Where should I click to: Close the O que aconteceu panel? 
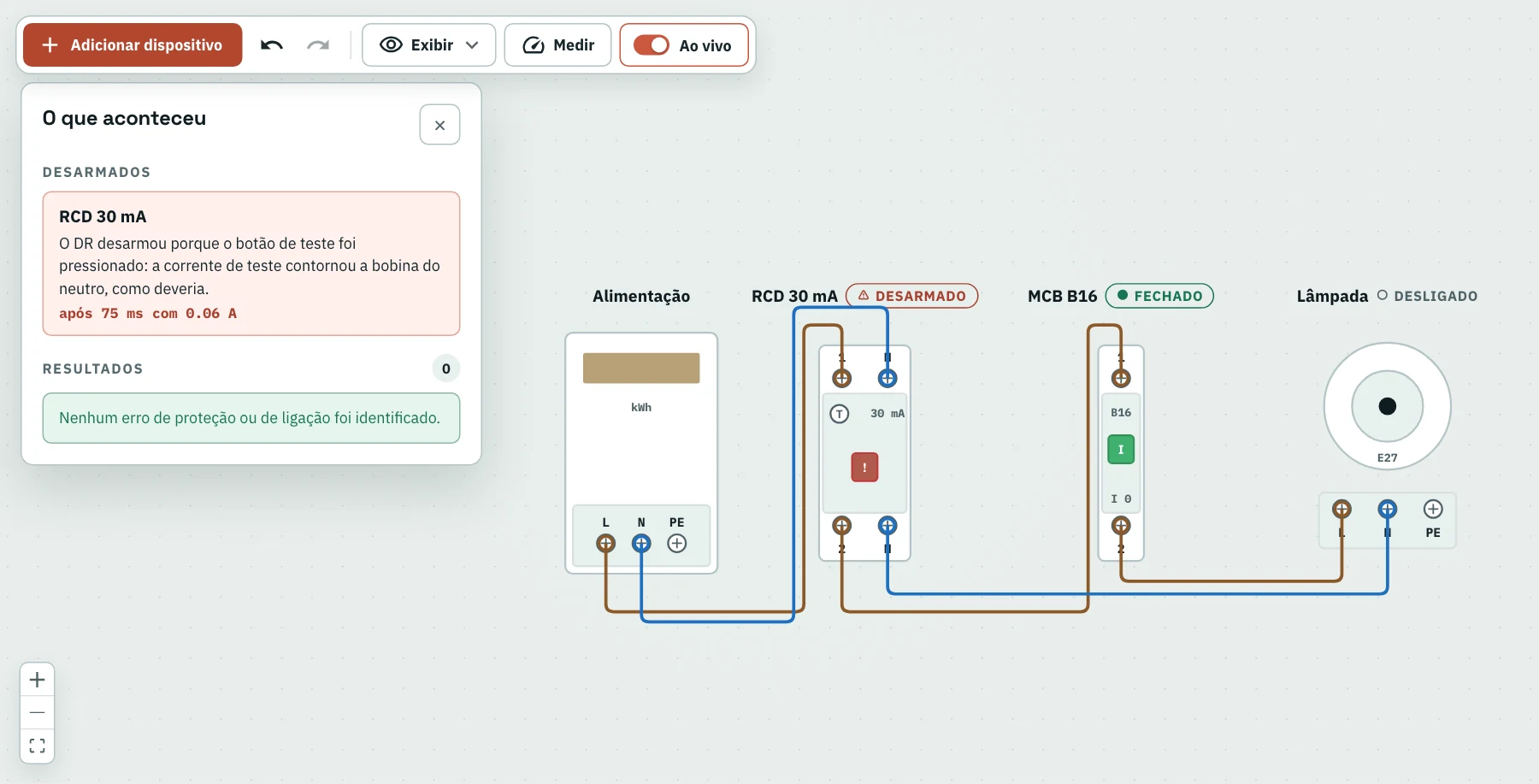[439, 125]
